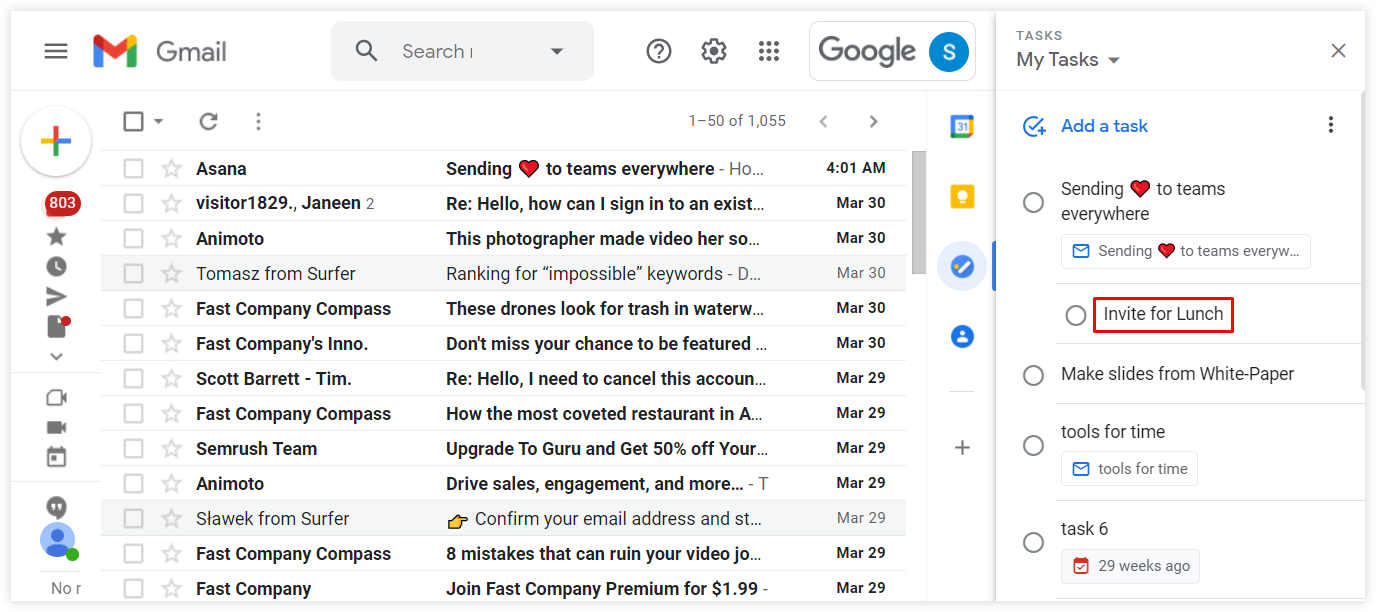This screenshot has width=1376, height=612.
Task: Mark the Invite for Lunch task complete
Action: [x=1076, y=315]
